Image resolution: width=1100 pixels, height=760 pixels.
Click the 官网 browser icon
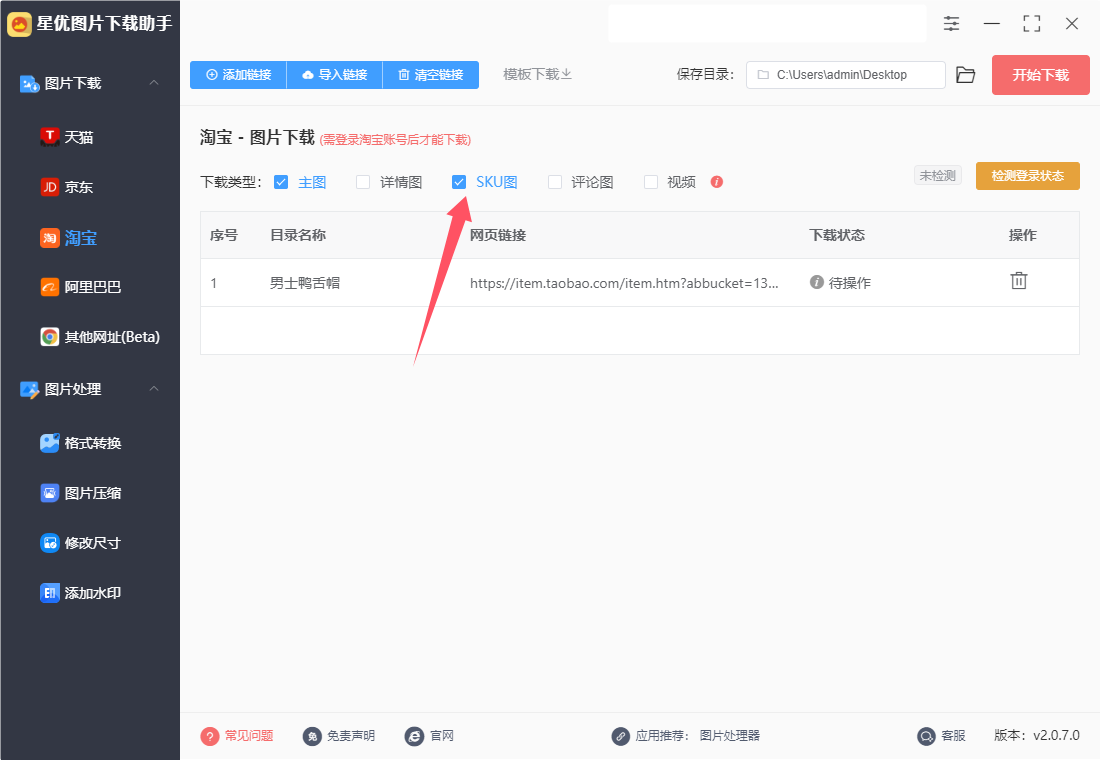pyautogui.click(x=414, y=736)
